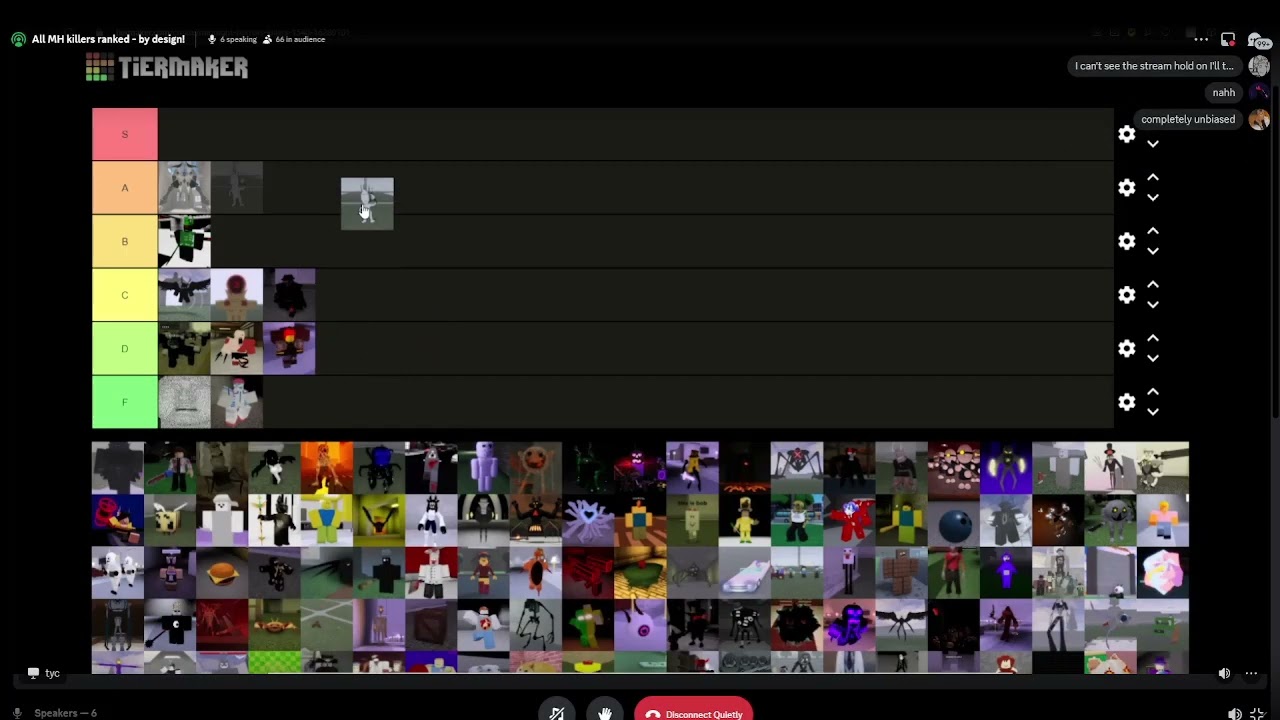Click the 'nahh' chat message
Image resolution: width=1280 pixels, height=720 pixels.
(1224, 92)
